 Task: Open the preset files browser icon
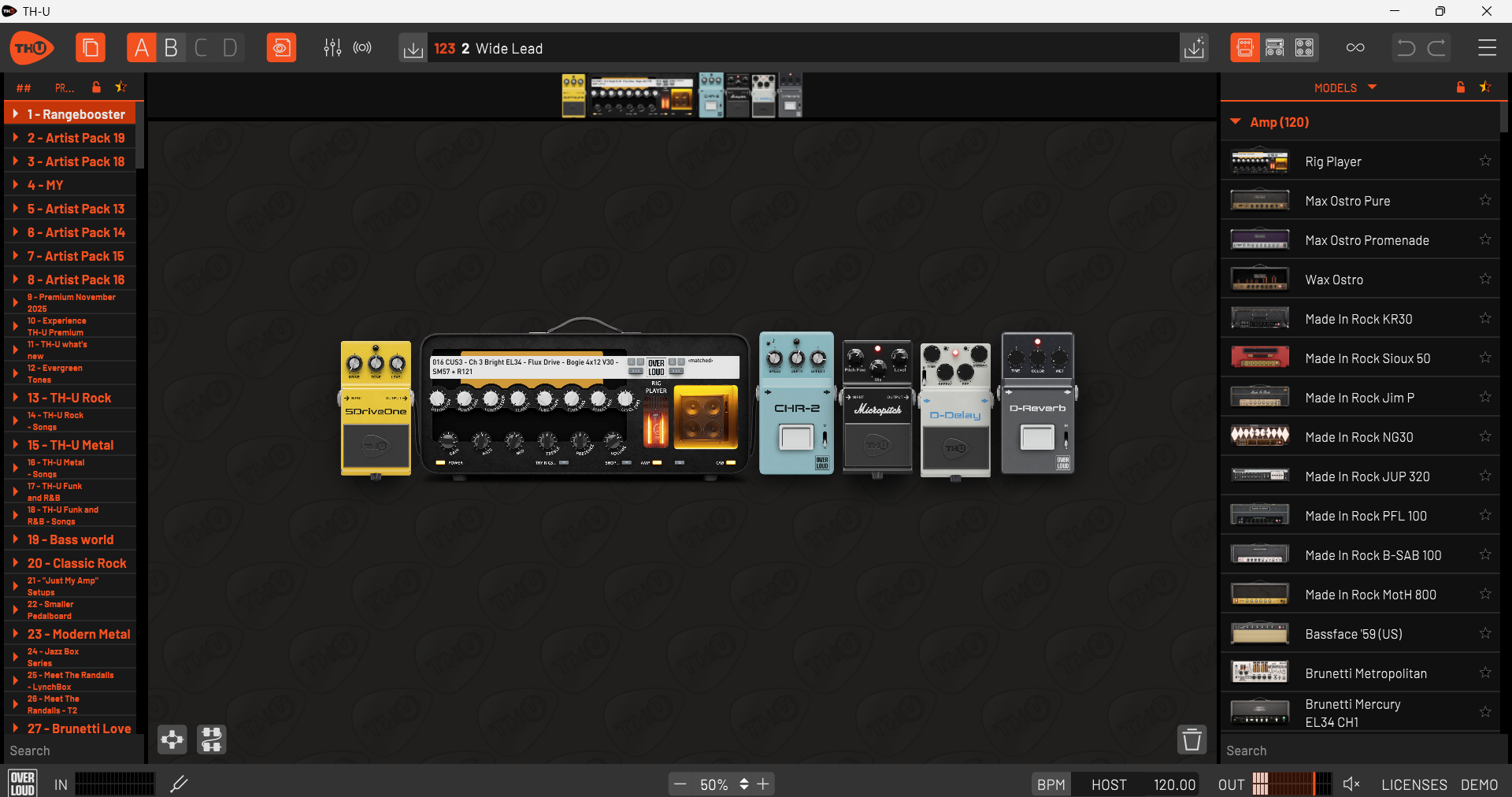tap(91, 48)
